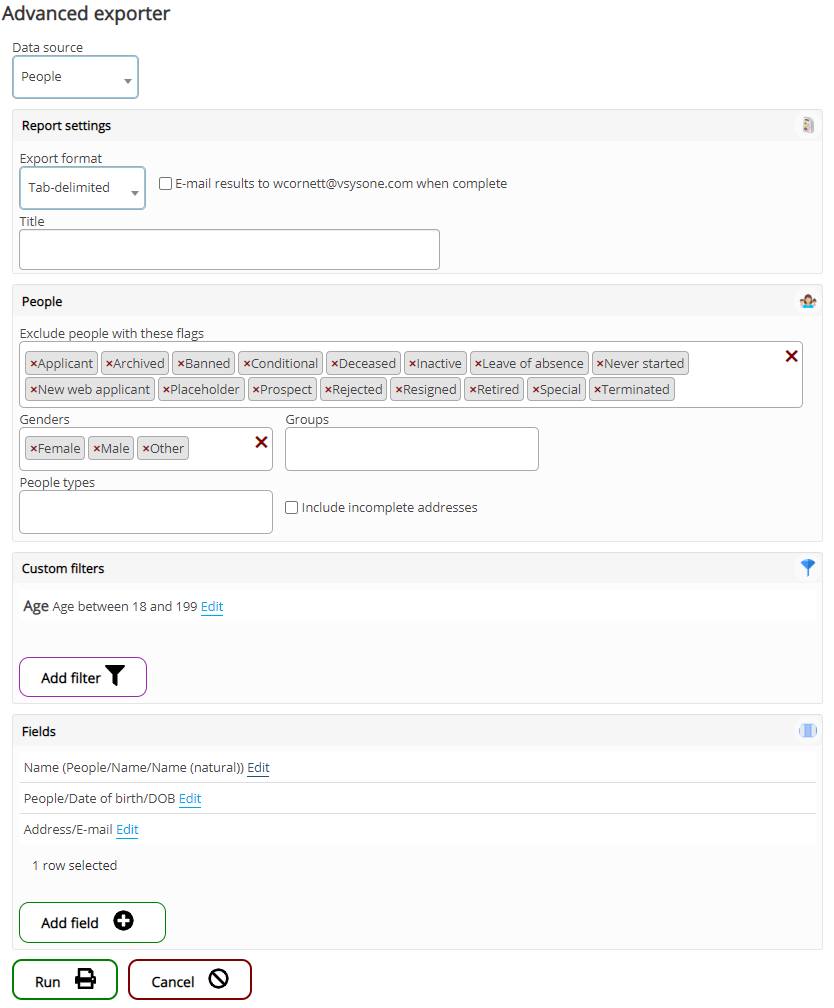Click the People section header icon
Viewport: 834px width, 1008px height.
click(808, 301)
